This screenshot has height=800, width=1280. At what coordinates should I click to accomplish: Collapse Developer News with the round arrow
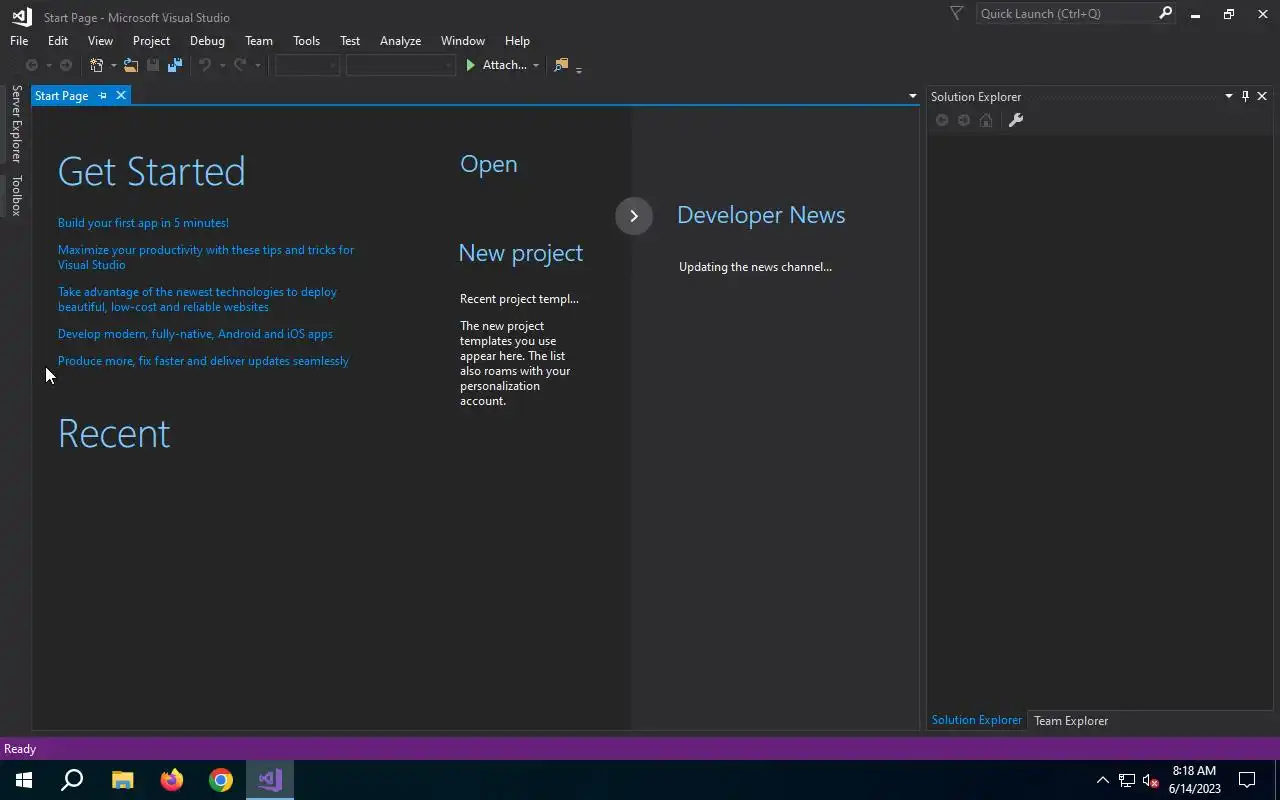[634, 216]
